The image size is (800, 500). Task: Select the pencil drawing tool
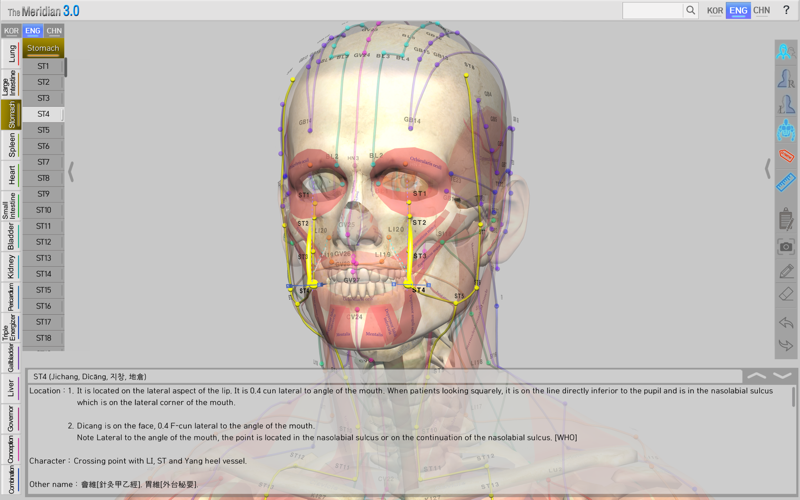[x=786, y=271]
